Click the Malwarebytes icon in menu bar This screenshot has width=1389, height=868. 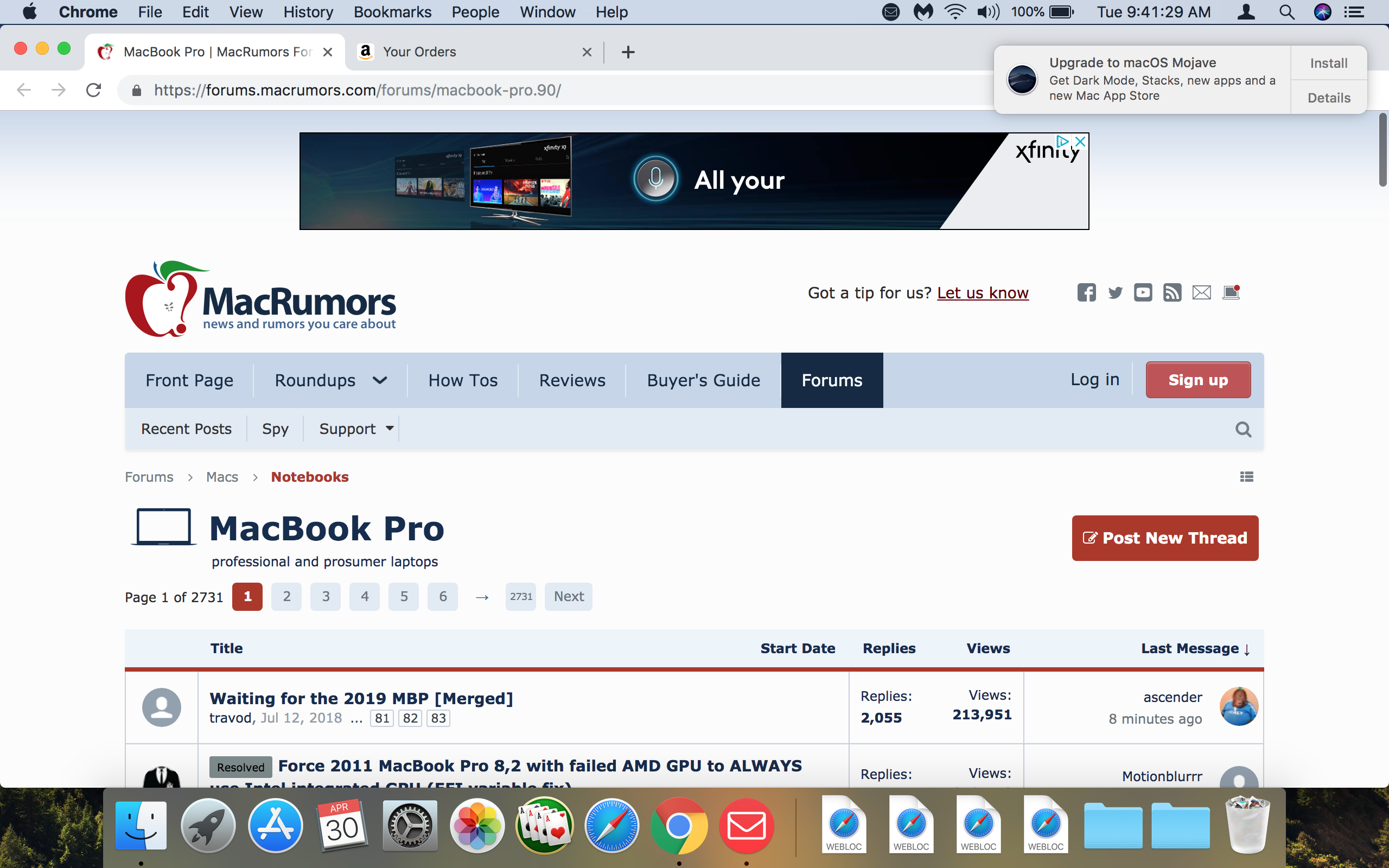[923, 12]
